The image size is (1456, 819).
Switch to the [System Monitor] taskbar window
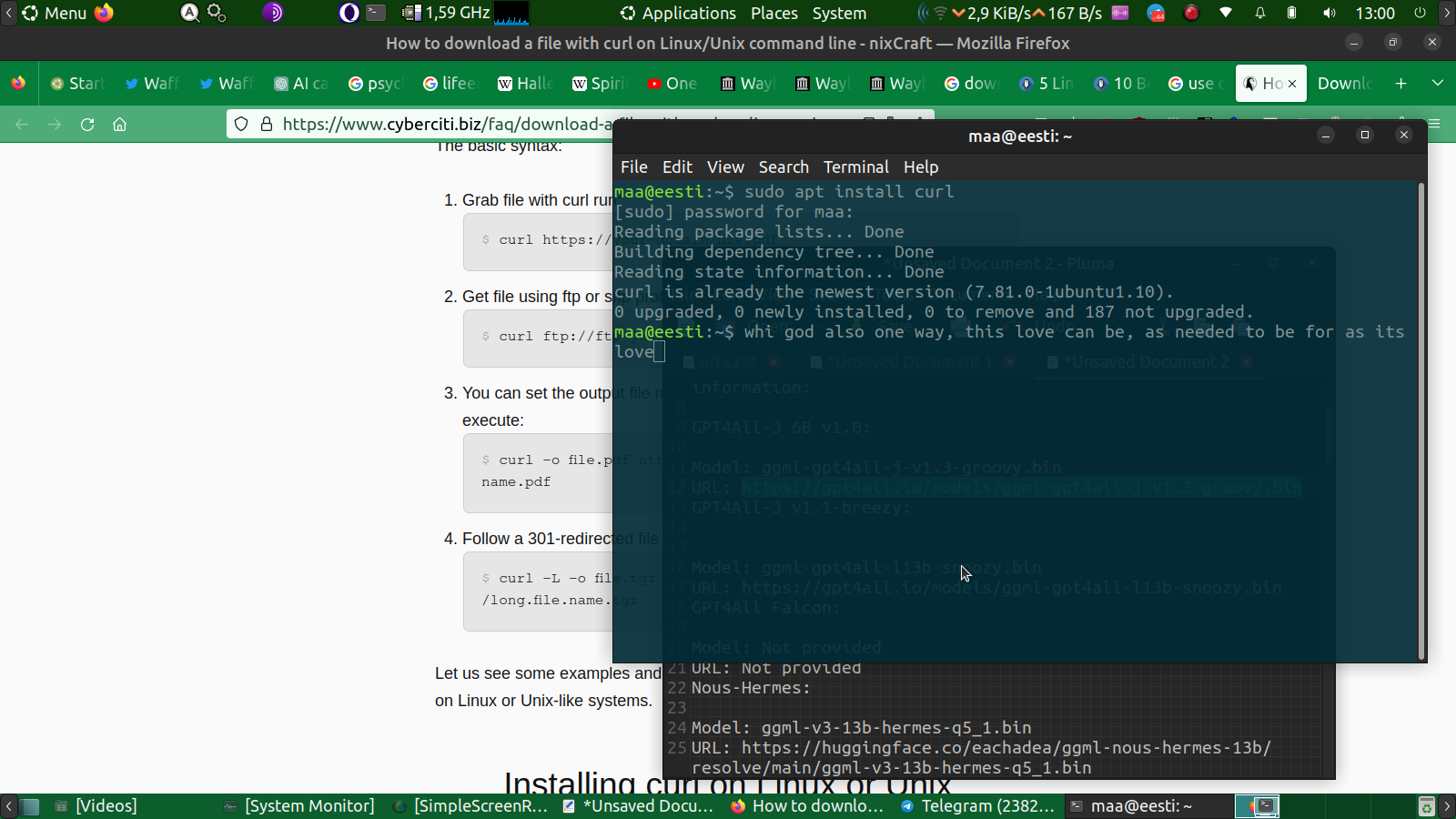(300, 806)
